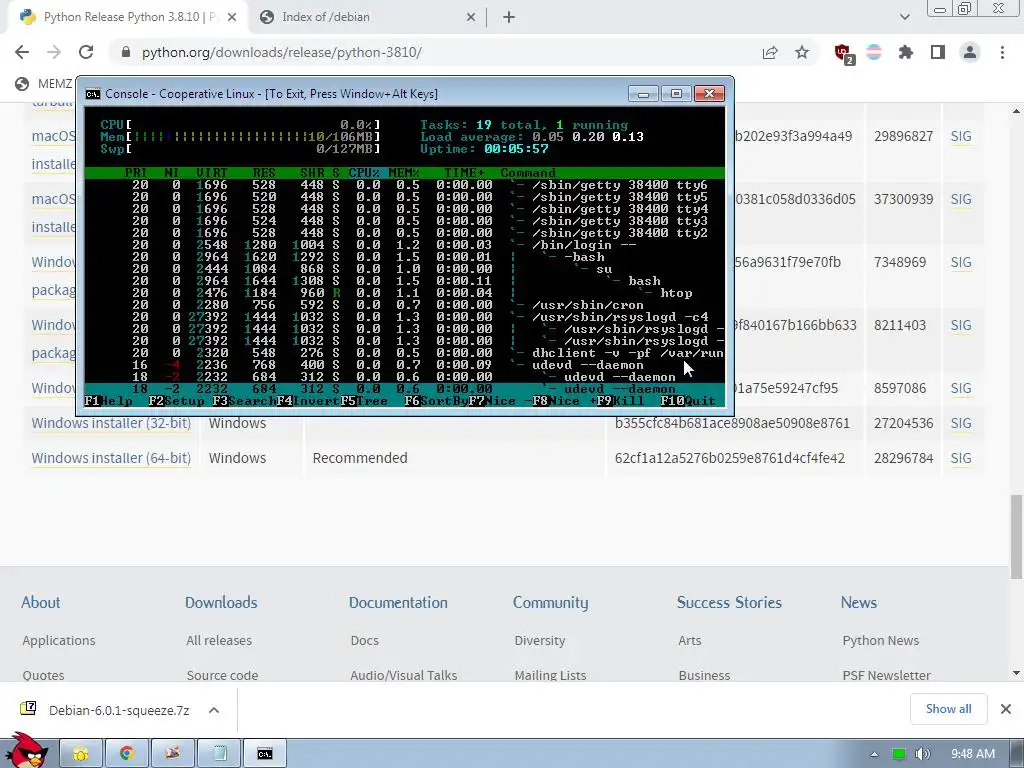Open the Python News footer link

(880, 641)
